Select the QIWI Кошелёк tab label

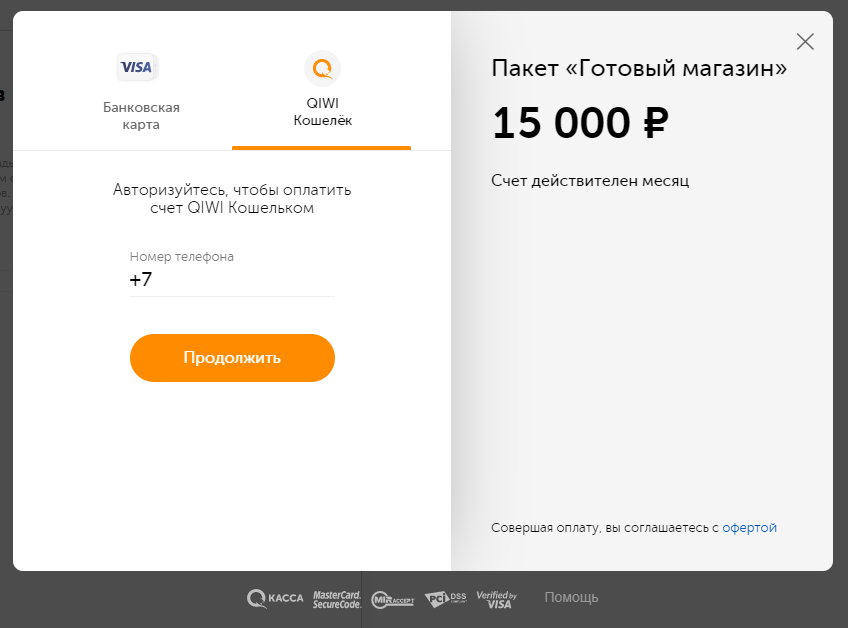click(x=322, y=112)
